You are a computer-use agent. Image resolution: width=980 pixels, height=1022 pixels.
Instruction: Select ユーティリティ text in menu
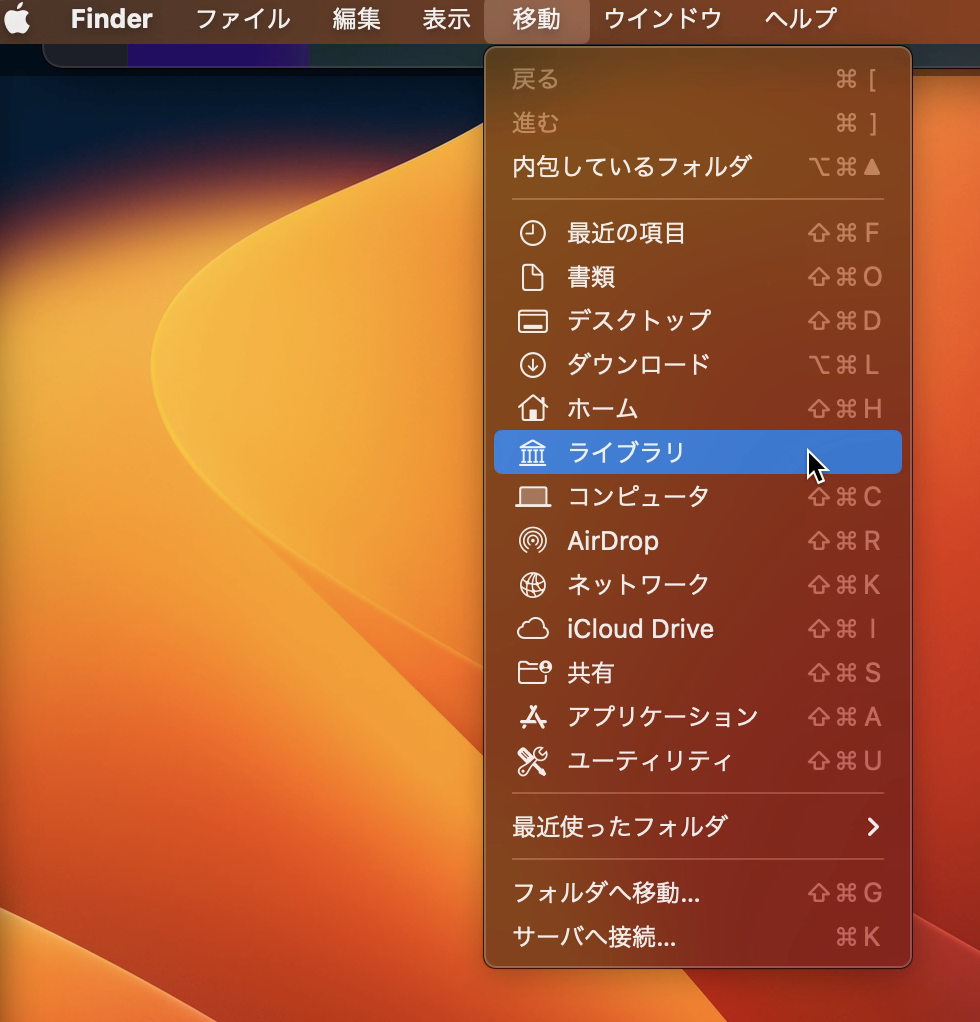tap(650, 761)
